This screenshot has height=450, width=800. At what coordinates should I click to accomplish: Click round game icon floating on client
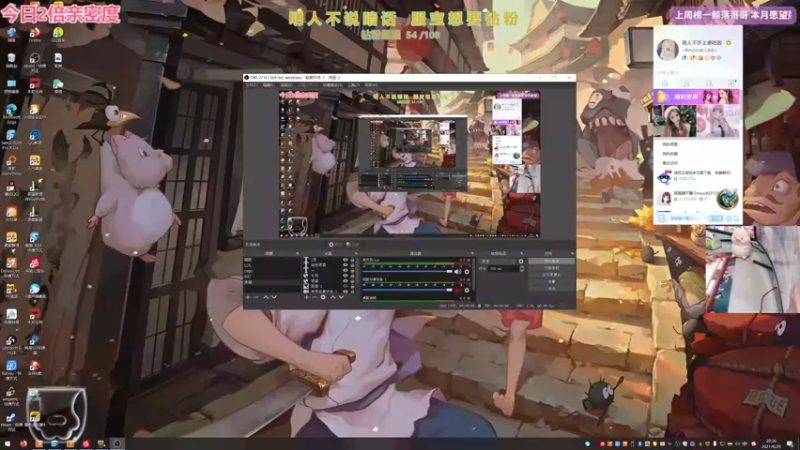727,199
